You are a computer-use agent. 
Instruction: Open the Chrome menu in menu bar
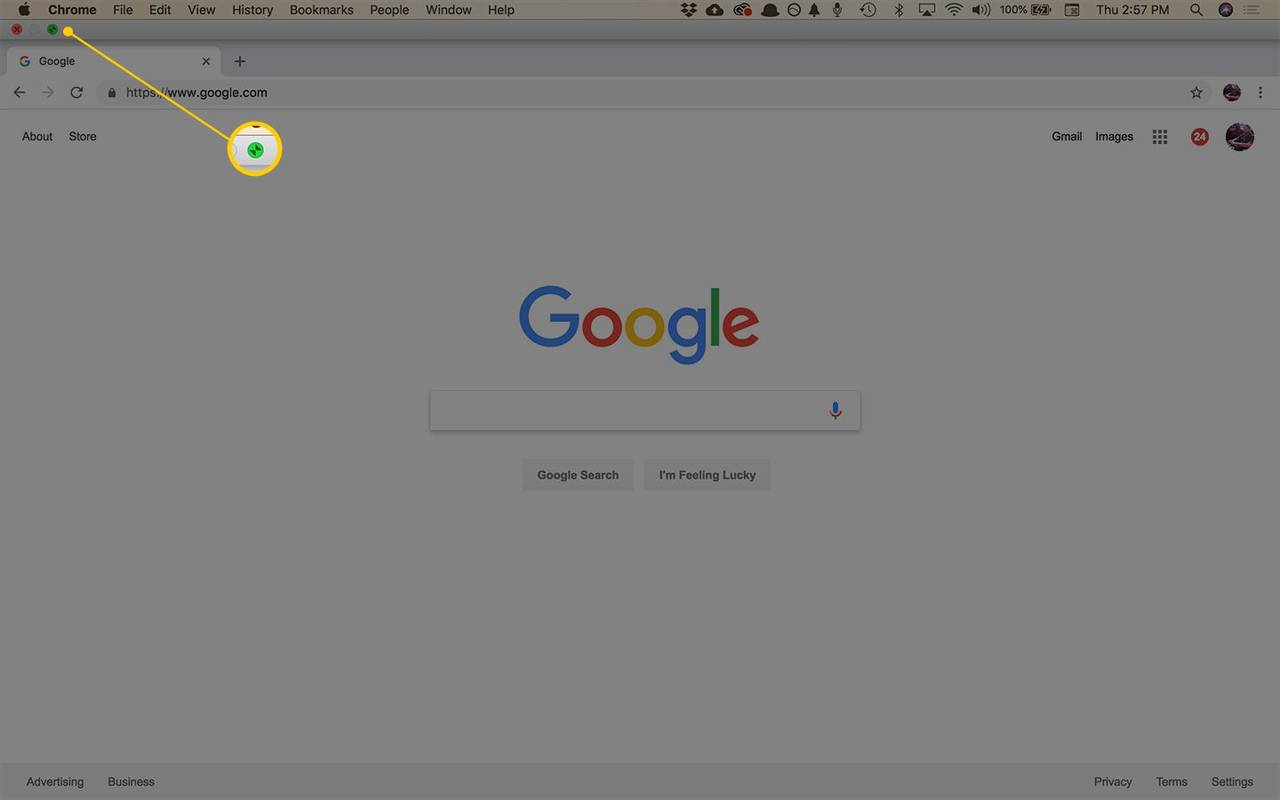(72, 10)
